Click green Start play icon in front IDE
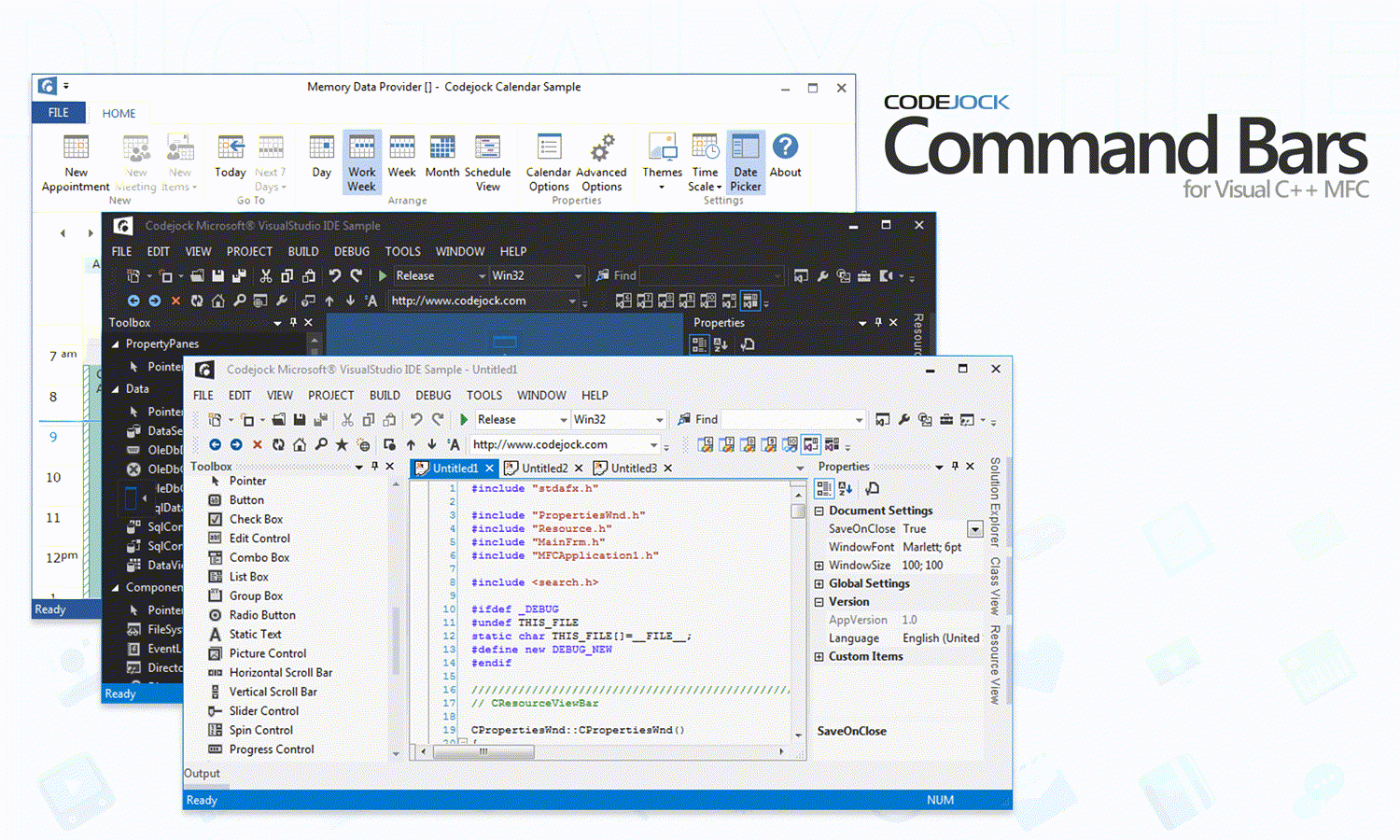Screen dimensions: 1400x840 pos(464,420)
